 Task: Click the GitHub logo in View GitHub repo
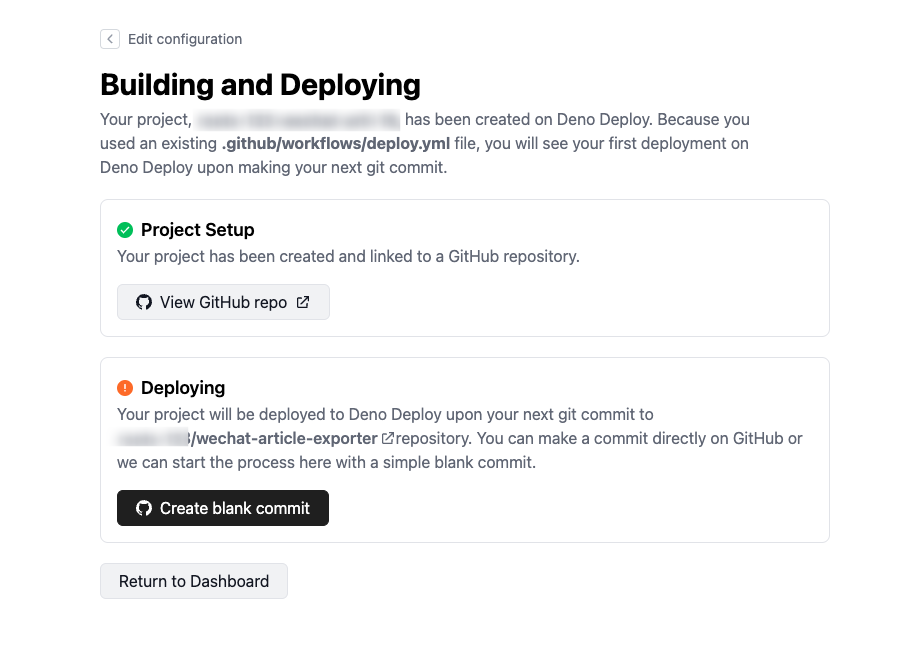point(144,302)
